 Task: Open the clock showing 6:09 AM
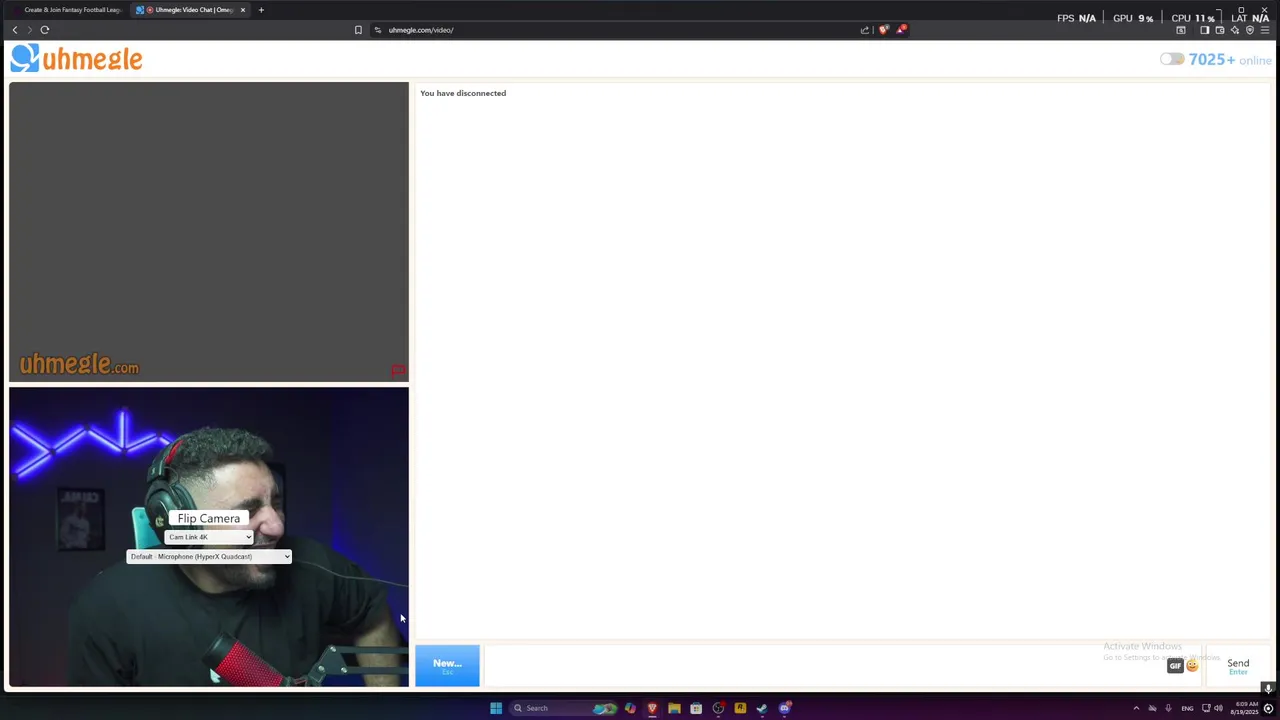pyautogui.click(x=1245, y=708)
